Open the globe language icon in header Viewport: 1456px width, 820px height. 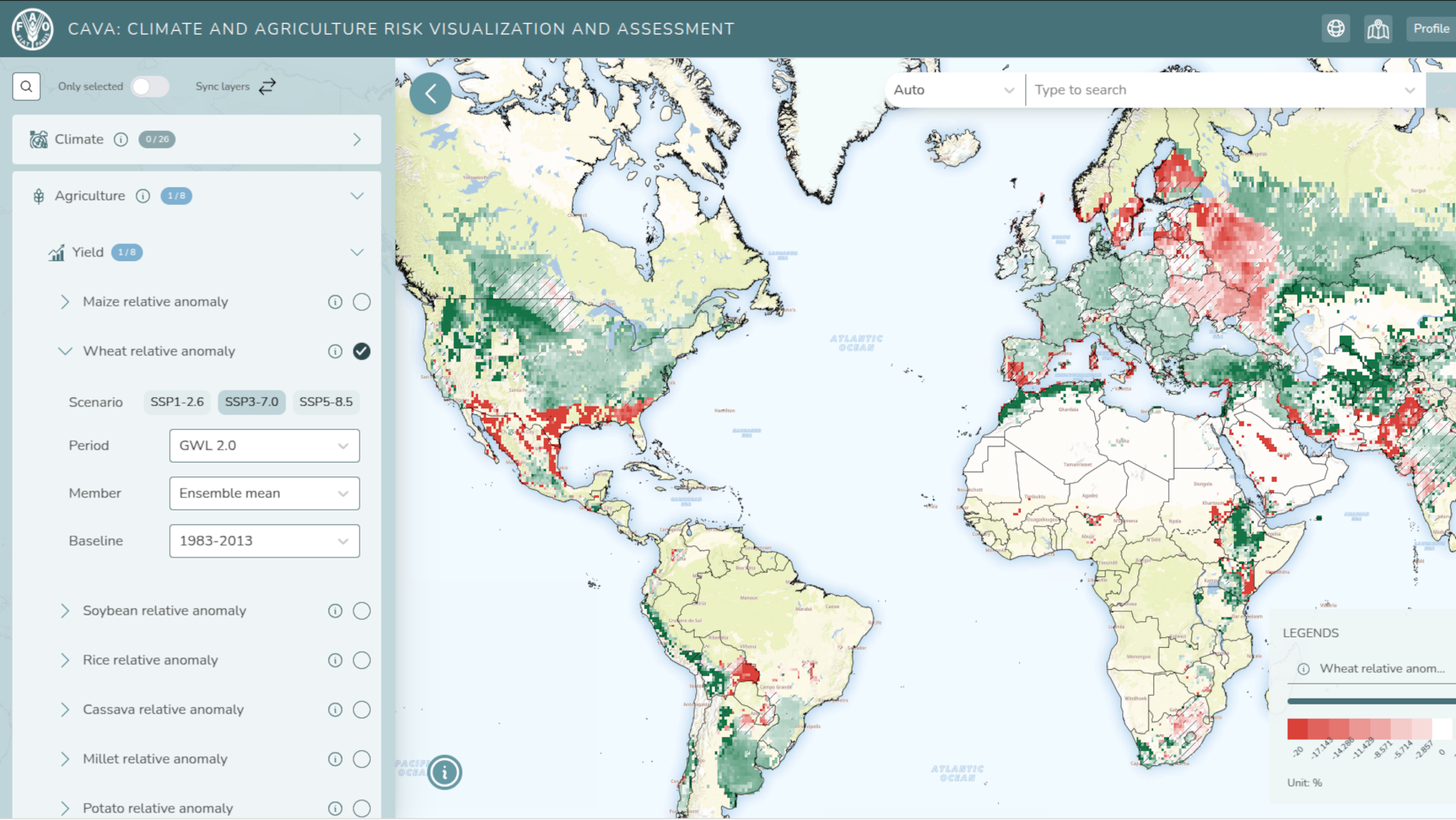tap(1335, 29)
